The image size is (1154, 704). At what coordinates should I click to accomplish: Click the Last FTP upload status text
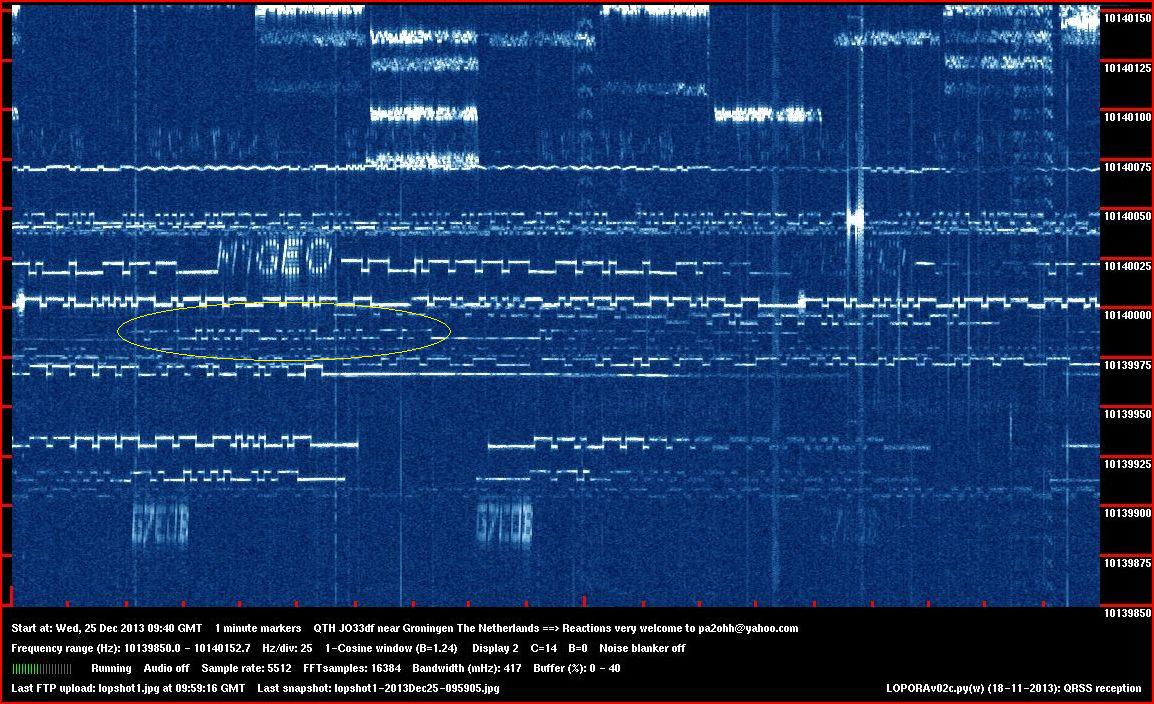128,688
